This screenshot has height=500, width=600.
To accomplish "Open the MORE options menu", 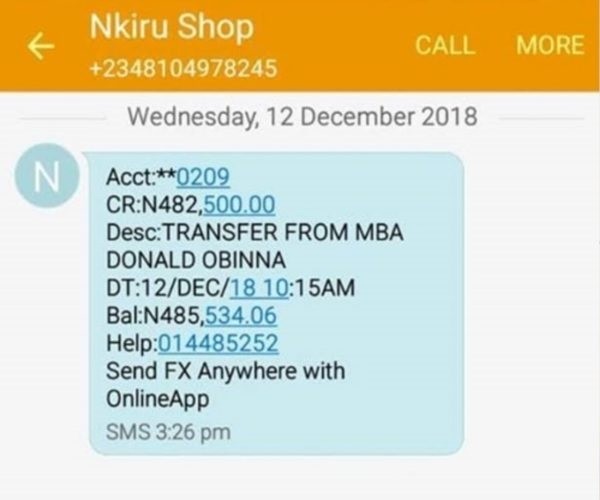I will coord(550,45).
